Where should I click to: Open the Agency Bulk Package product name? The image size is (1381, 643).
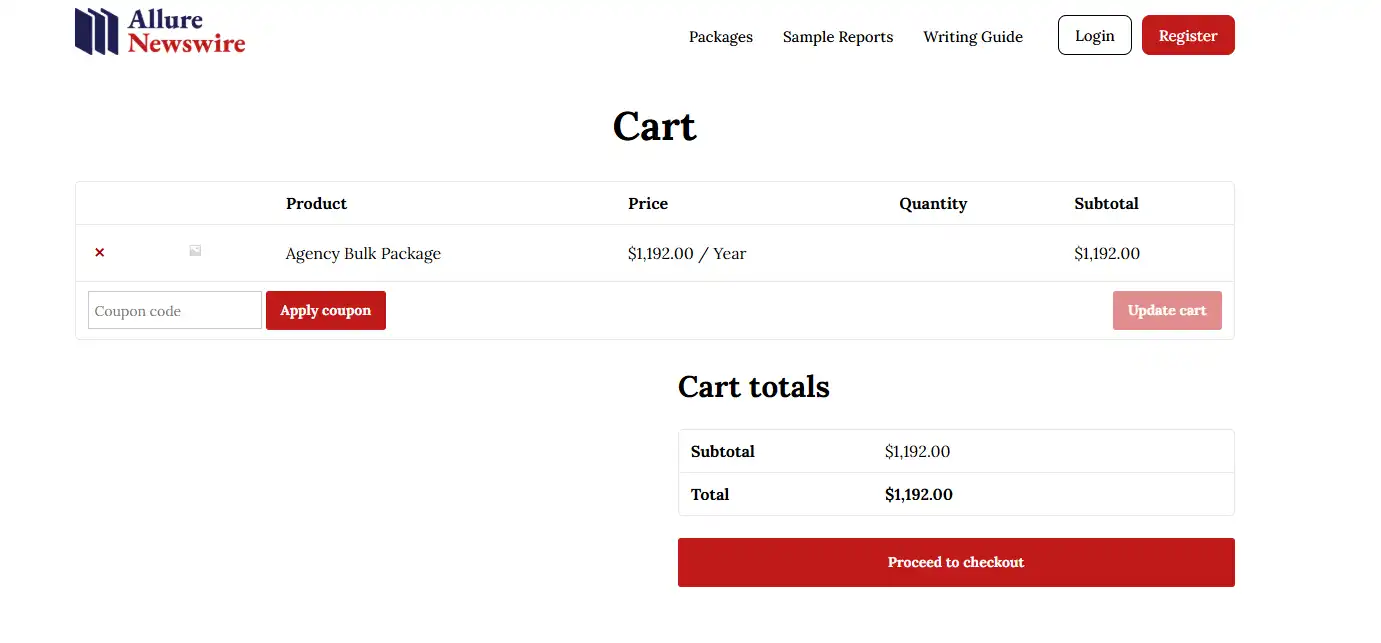(363, 254)
